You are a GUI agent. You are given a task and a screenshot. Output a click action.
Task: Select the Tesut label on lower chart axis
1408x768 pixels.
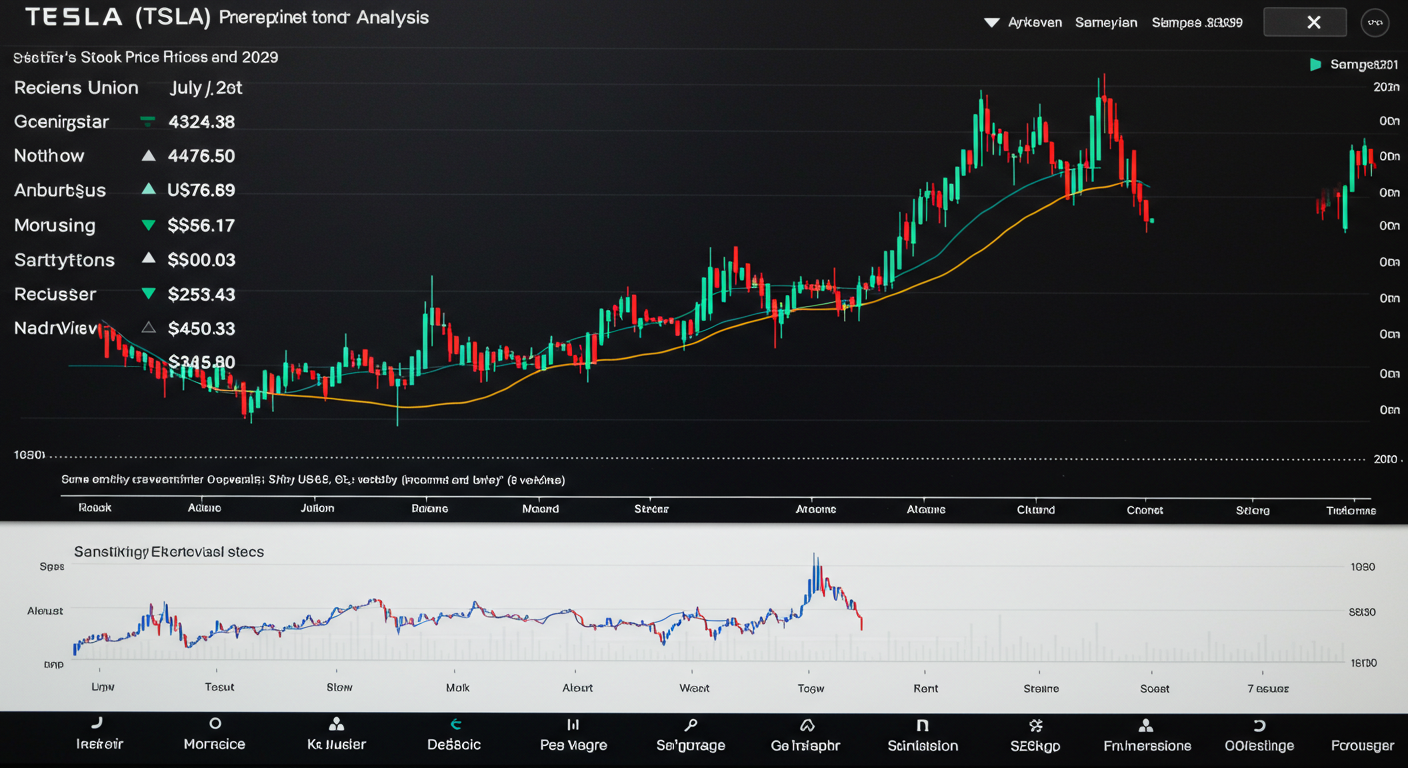(x=219, y=687)
